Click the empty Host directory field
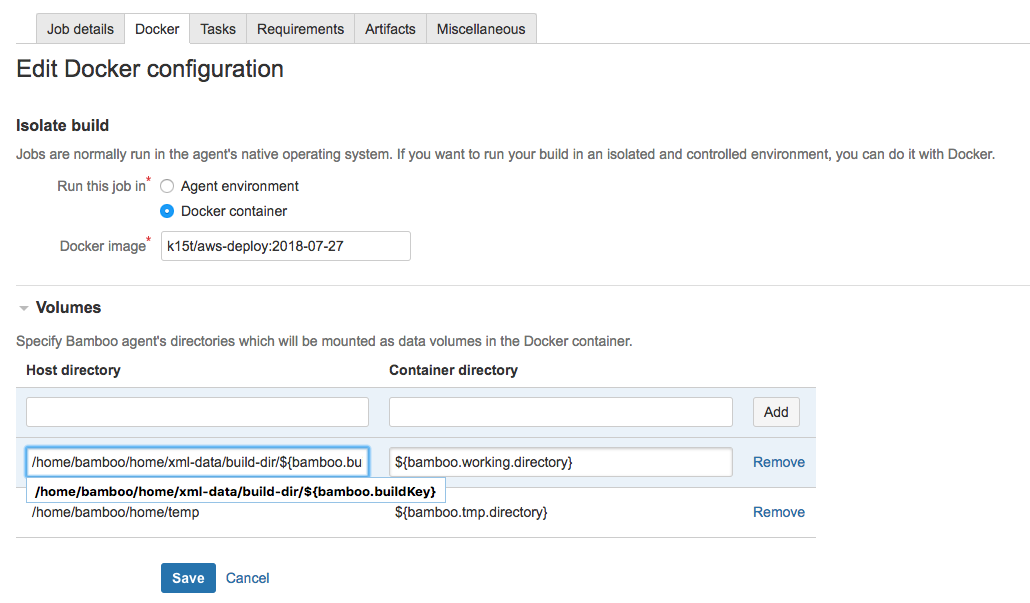This screenshot has height=603, width=1030. pos(197,412)
